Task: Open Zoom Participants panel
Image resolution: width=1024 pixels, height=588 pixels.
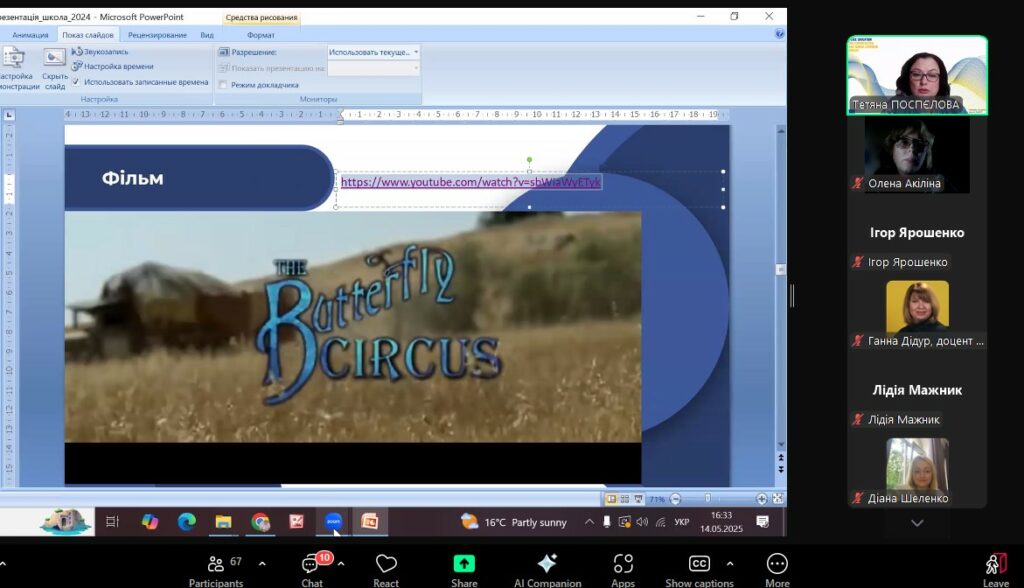Action: 216,570
